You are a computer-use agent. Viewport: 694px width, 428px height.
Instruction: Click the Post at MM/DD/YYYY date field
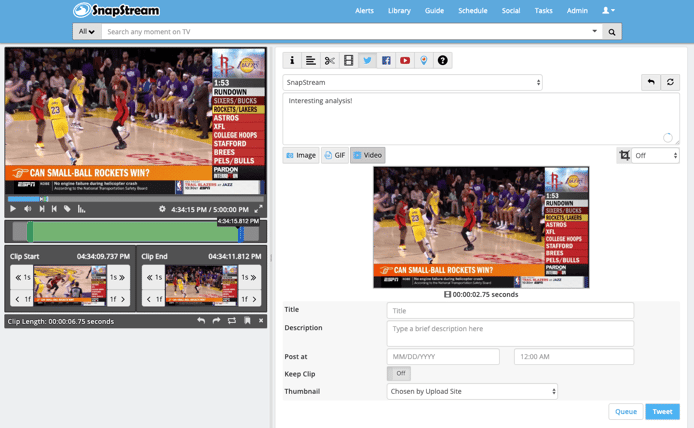click(443, 357)
